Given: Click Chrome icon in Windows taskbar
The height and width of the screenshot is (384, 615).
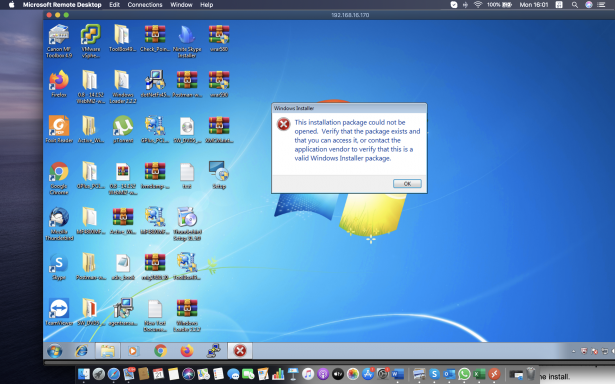Looking at the screenshot, I should coord(160,351).
